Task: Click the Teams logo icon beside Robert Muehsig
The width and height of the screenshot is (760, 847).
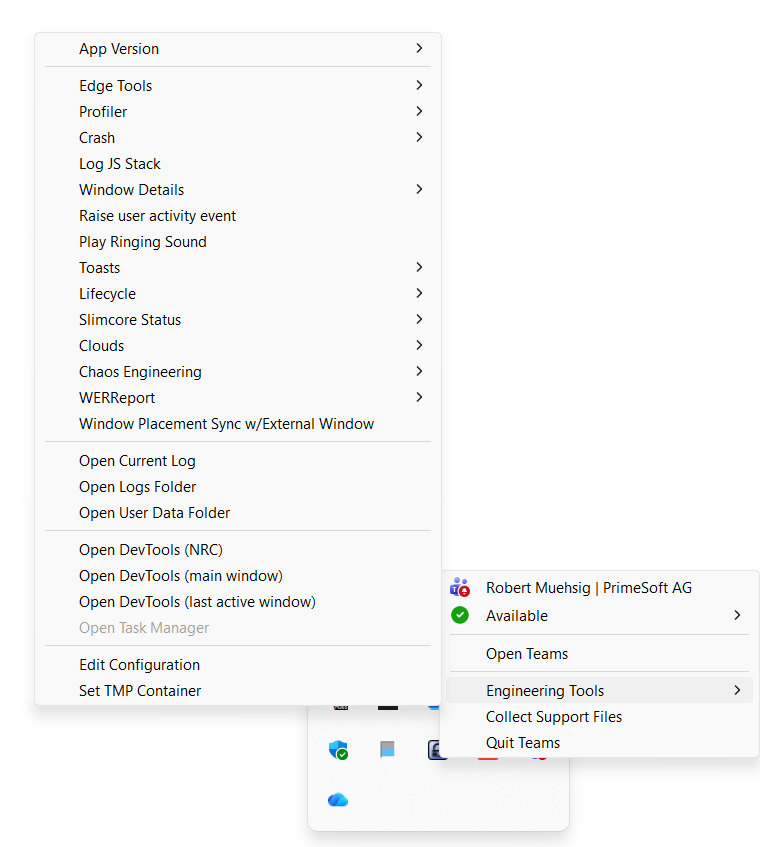Action: point(460,588)
